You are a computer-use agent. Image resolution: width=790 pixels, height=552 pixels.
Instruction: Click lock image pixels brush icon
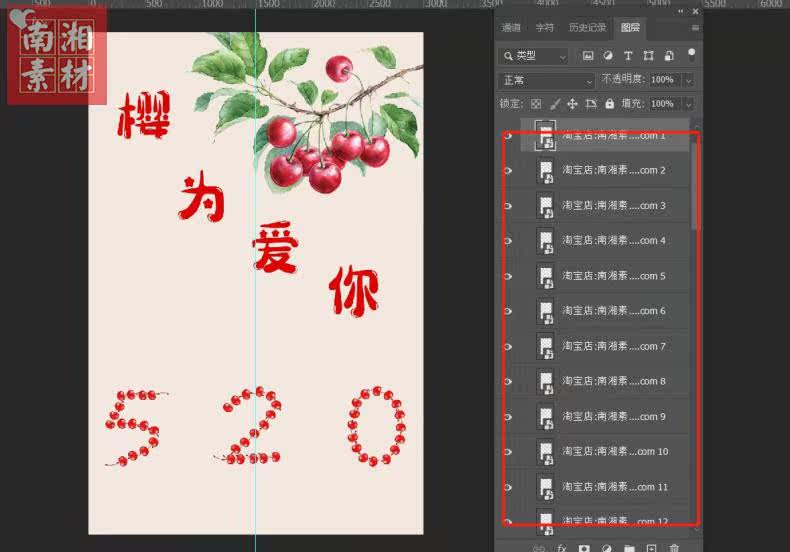pos(555,104)
